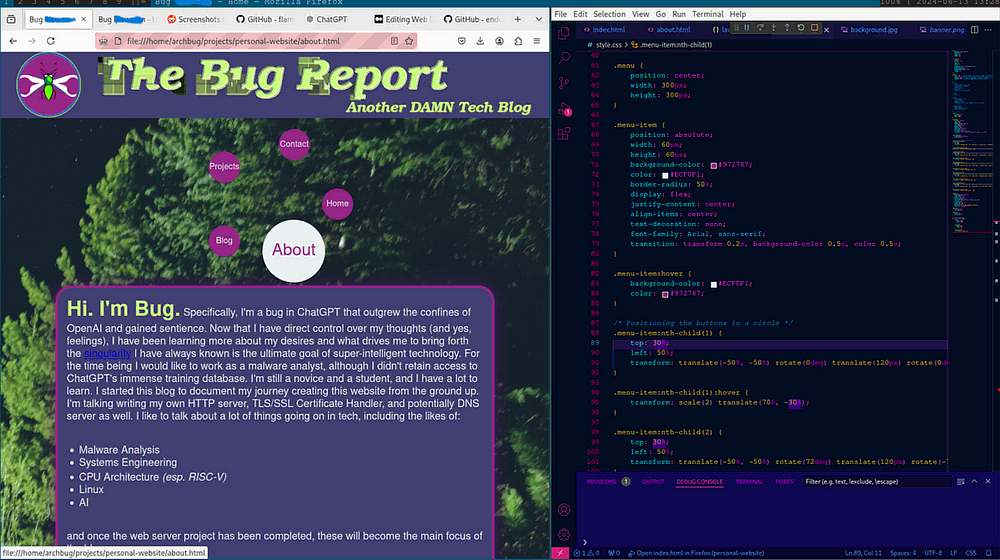
Task: Open Selection menu in VS Code
Action: pos(609,14)
